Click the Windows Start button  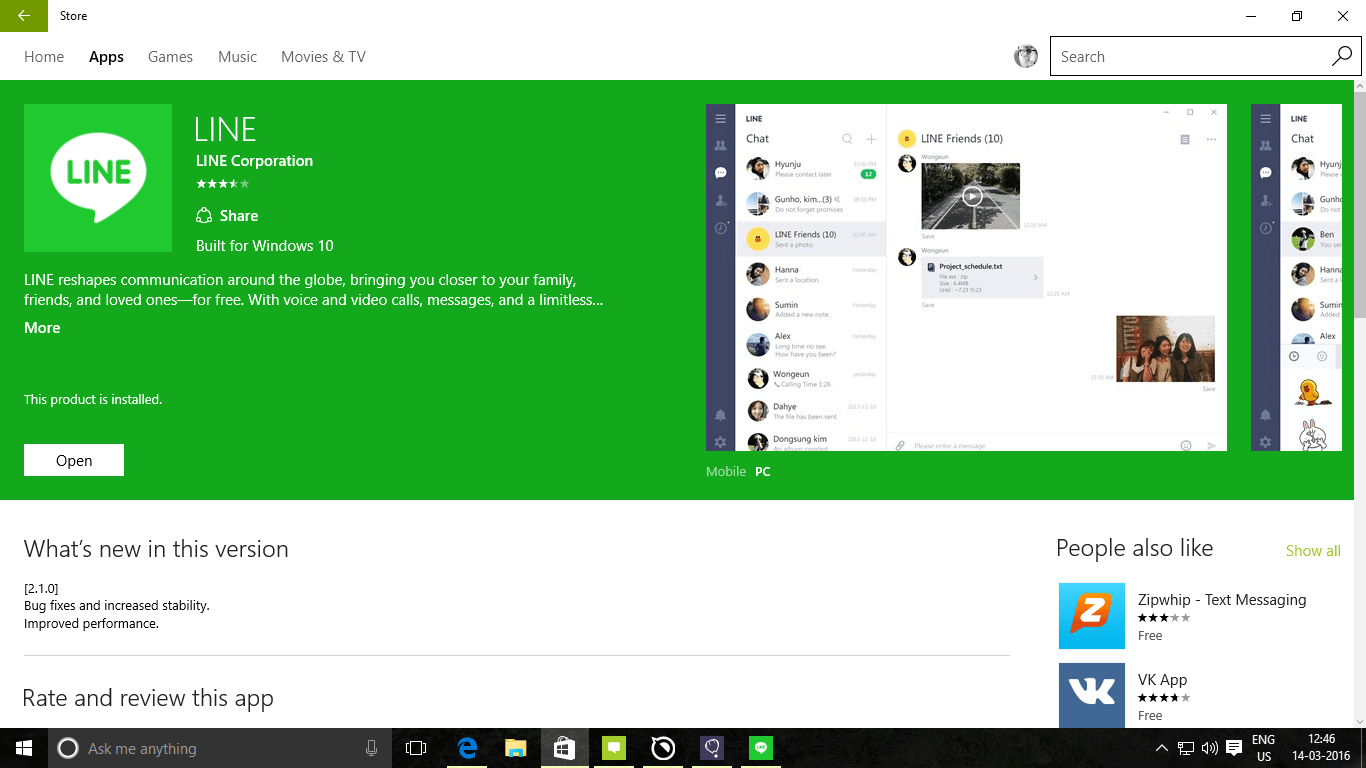click(x=24, y=748)
